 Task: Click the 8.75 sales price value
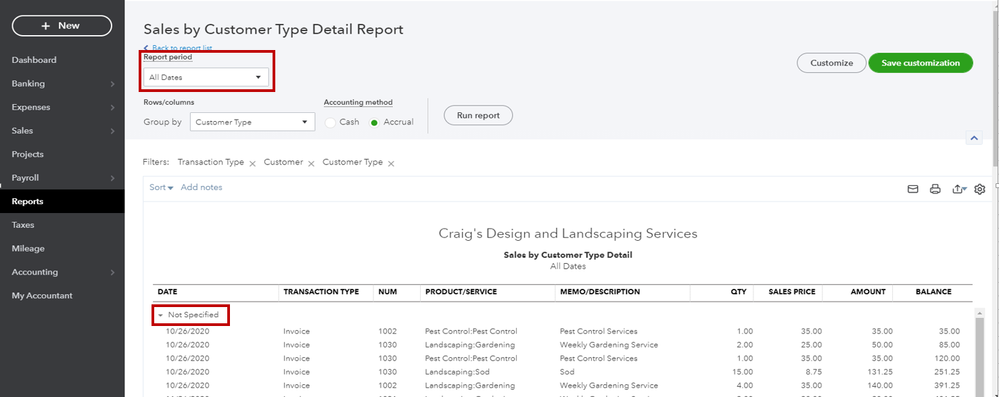(x=814, y=372)
